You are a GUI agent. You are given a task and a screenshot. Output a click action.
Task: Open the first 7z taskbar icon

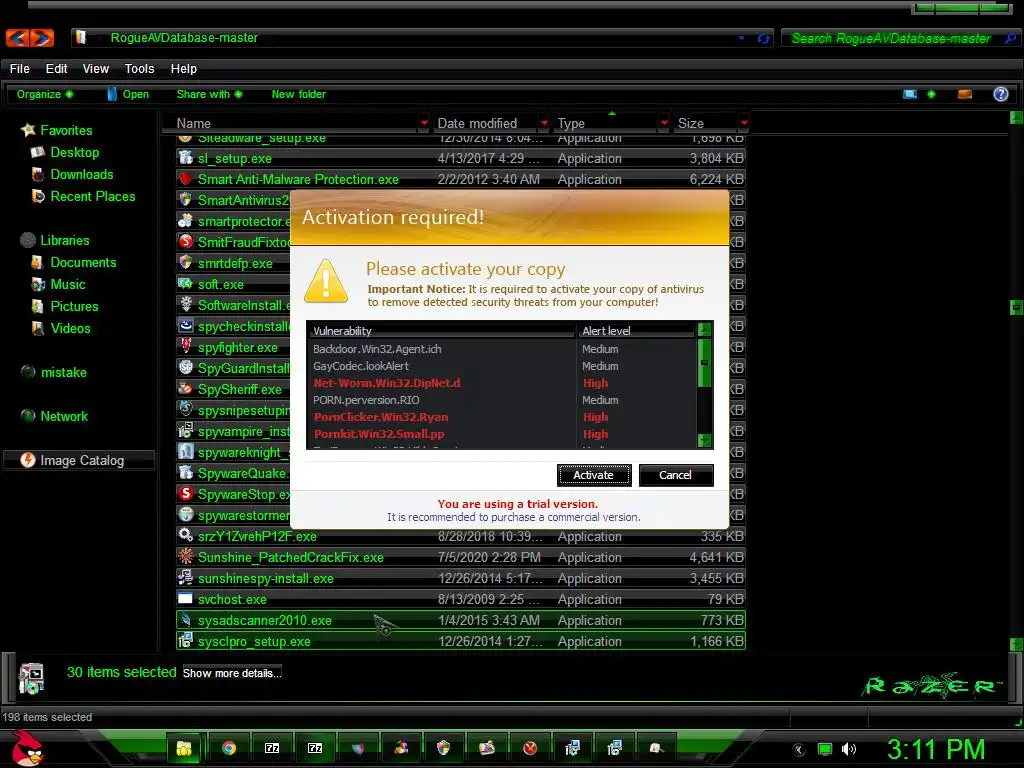coord(272,748)
